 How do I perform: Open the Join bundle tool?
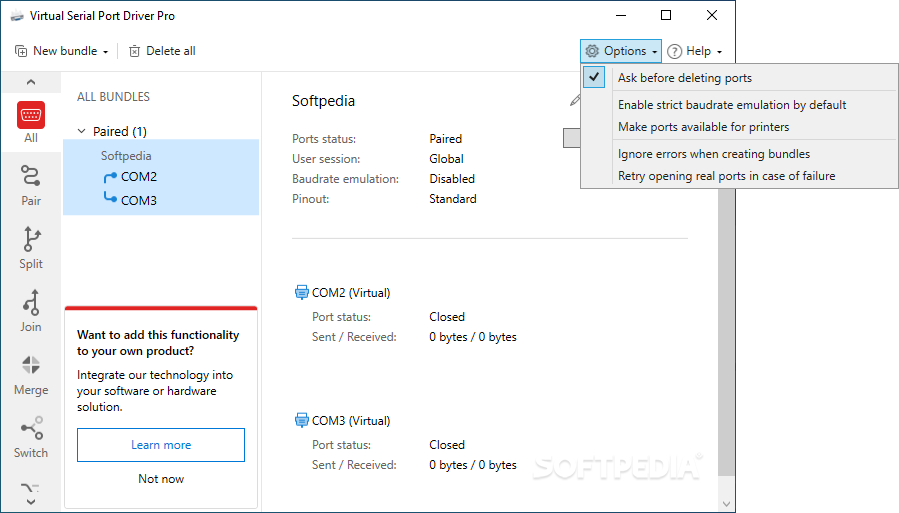point(31,303)
